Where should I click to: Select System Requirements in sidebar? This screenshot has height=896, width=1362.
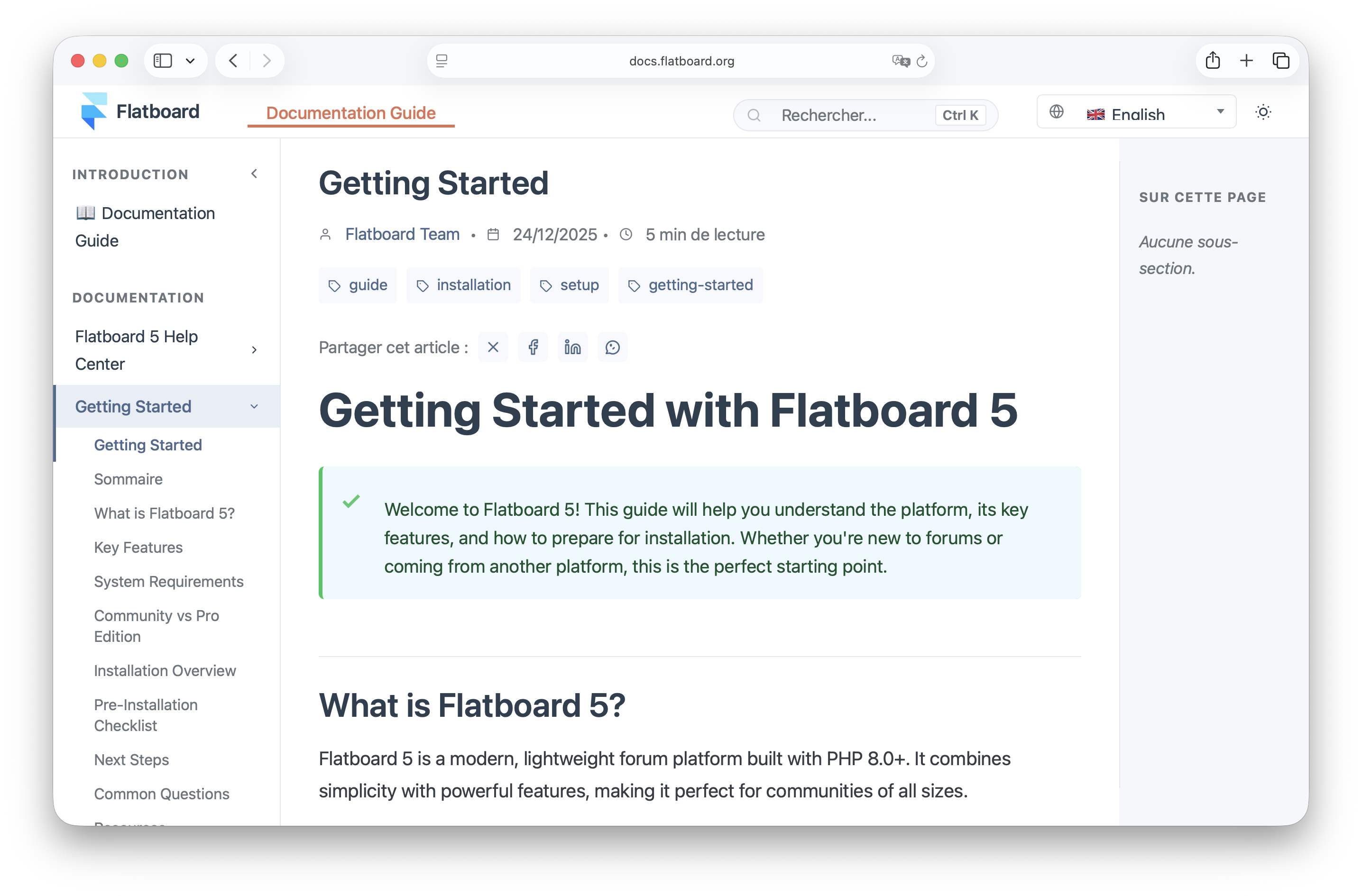(x=168, y=581)
